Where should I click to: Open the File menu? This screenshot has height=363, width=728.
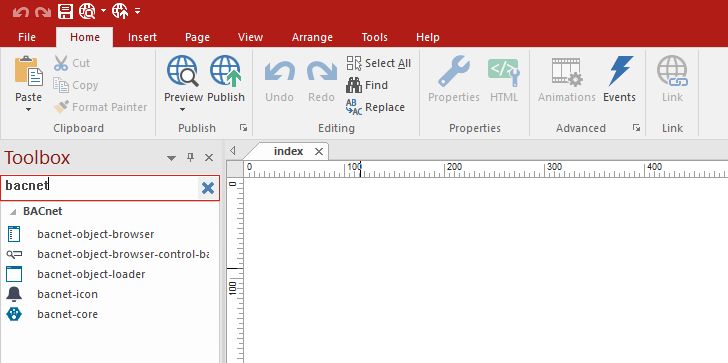[27, 38]
